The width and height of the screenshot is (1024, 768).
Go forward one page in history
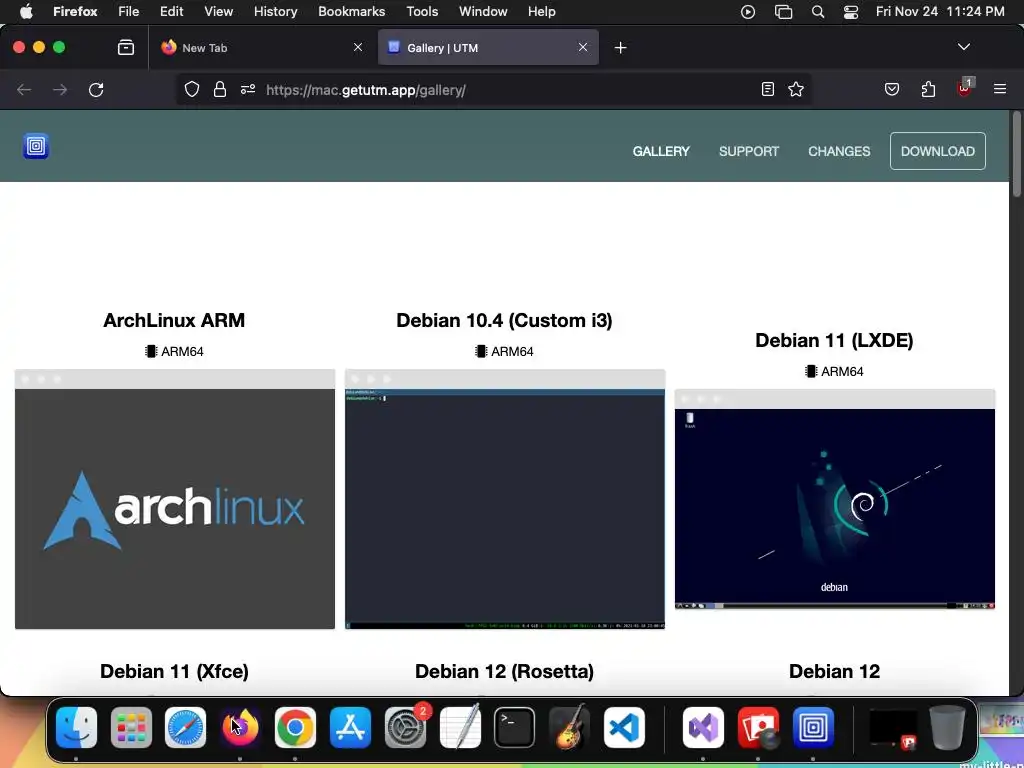[x=60, y=89]
